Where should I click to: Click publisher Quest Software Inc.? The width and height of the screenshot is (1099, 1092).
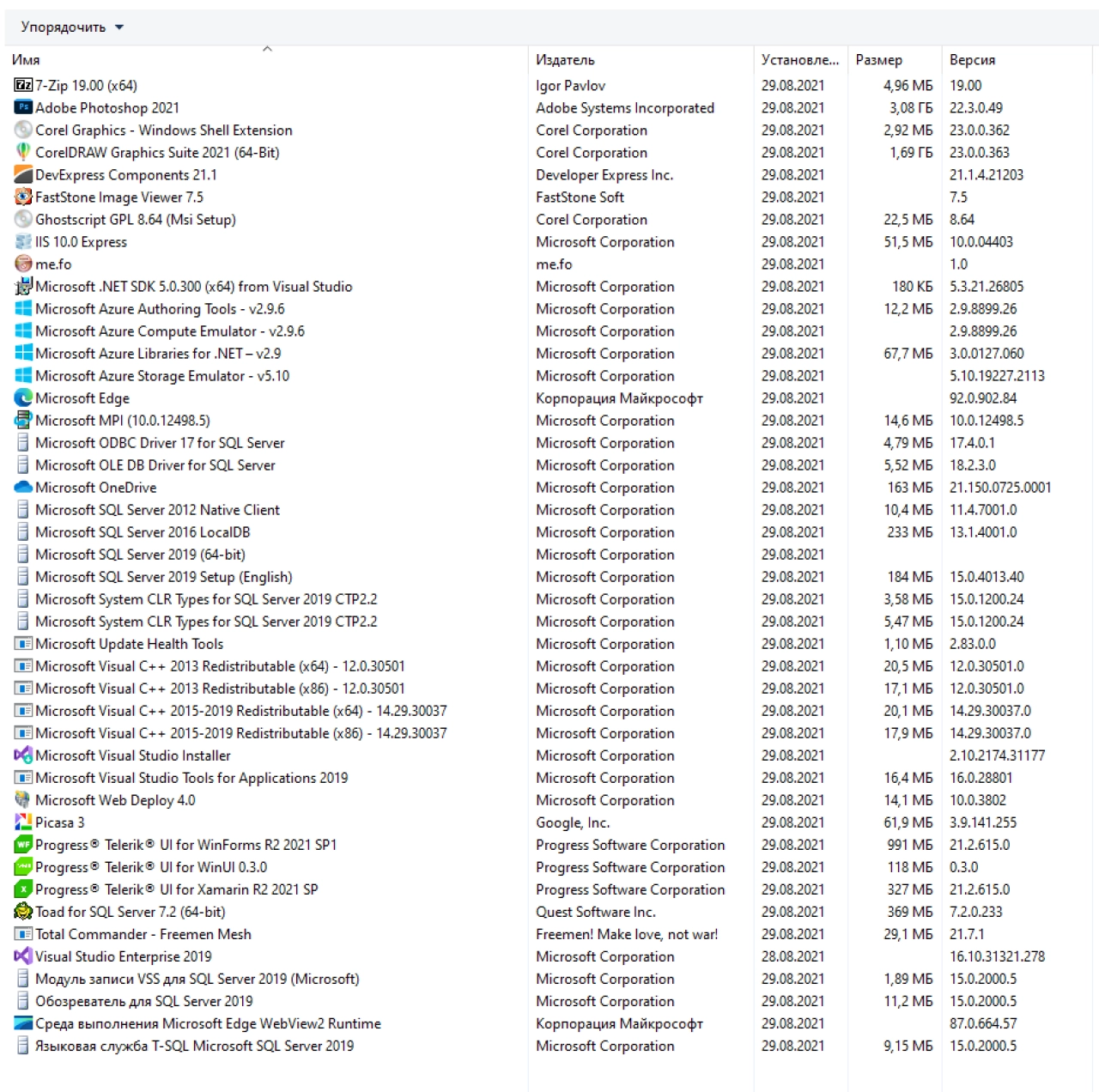pos(595,911)
